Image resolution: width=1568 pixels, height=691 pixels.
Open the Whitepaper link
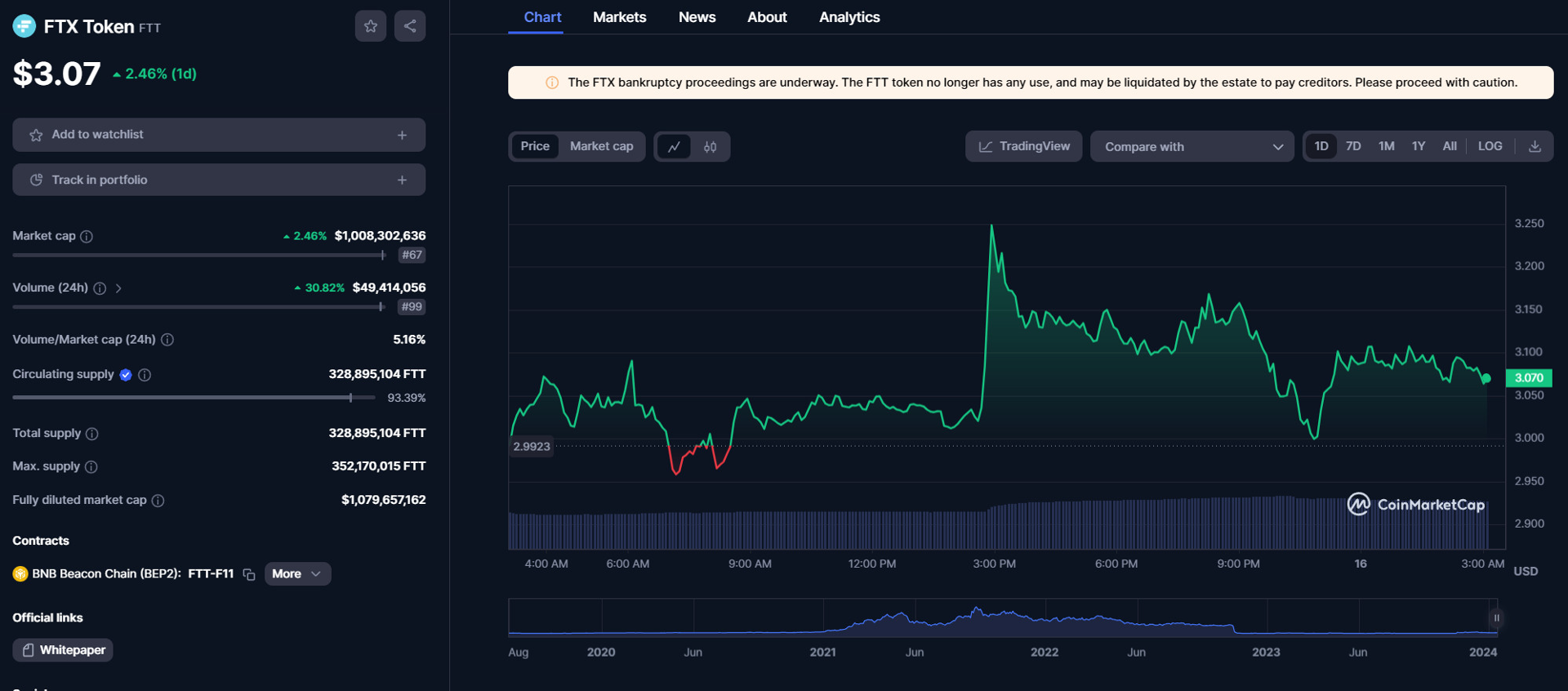(x=63, y=650)
